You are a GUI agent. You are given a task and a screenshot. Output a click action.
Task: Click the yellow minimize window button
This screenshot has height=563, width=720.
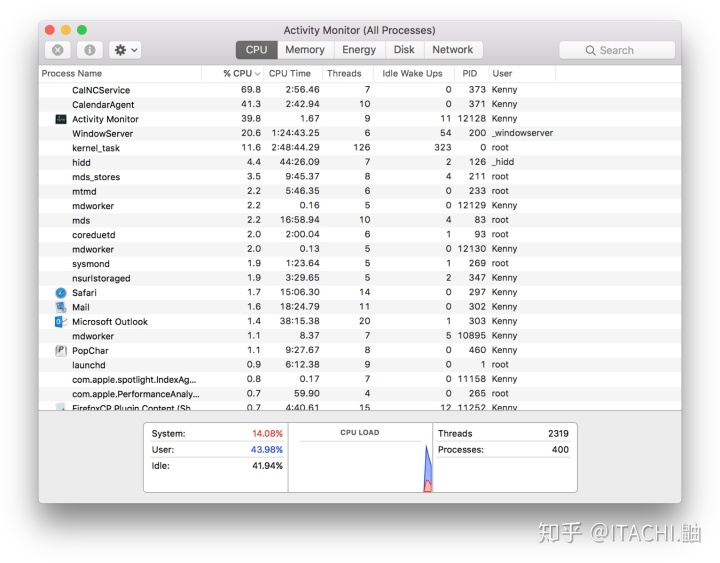coord(66,30)
